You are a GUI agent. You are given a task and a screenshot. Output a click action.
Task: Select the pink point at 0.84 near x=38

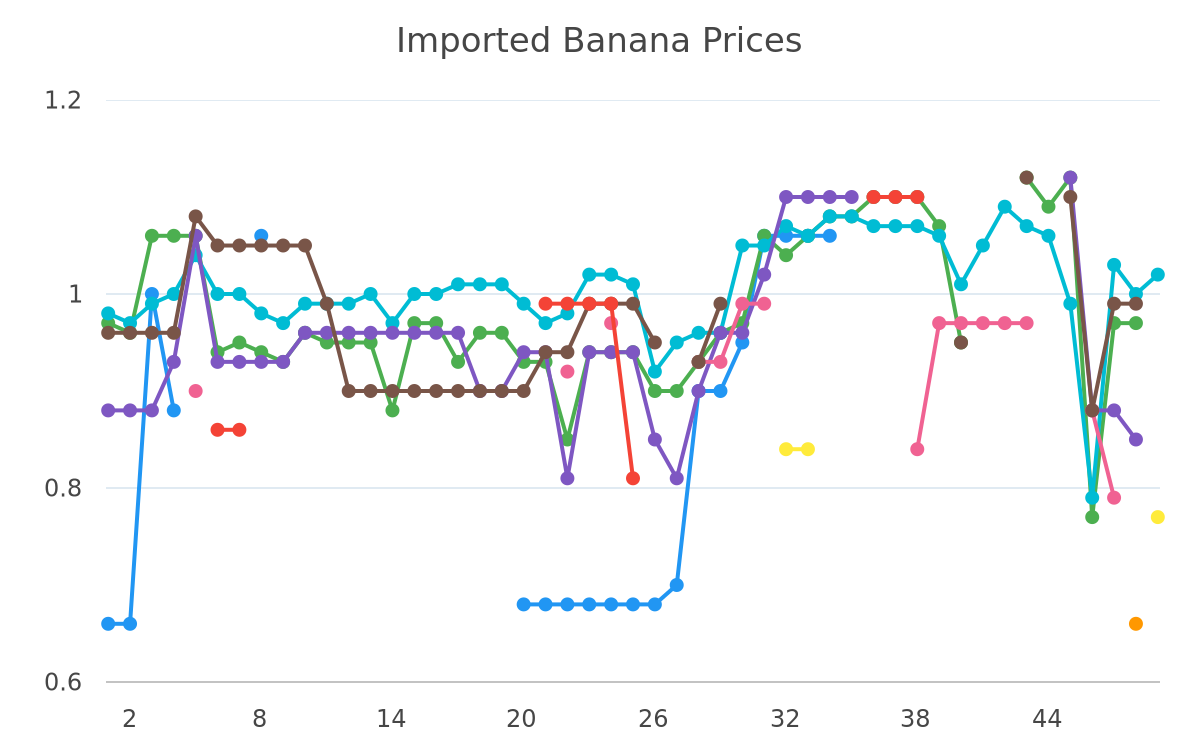[917, 449]
